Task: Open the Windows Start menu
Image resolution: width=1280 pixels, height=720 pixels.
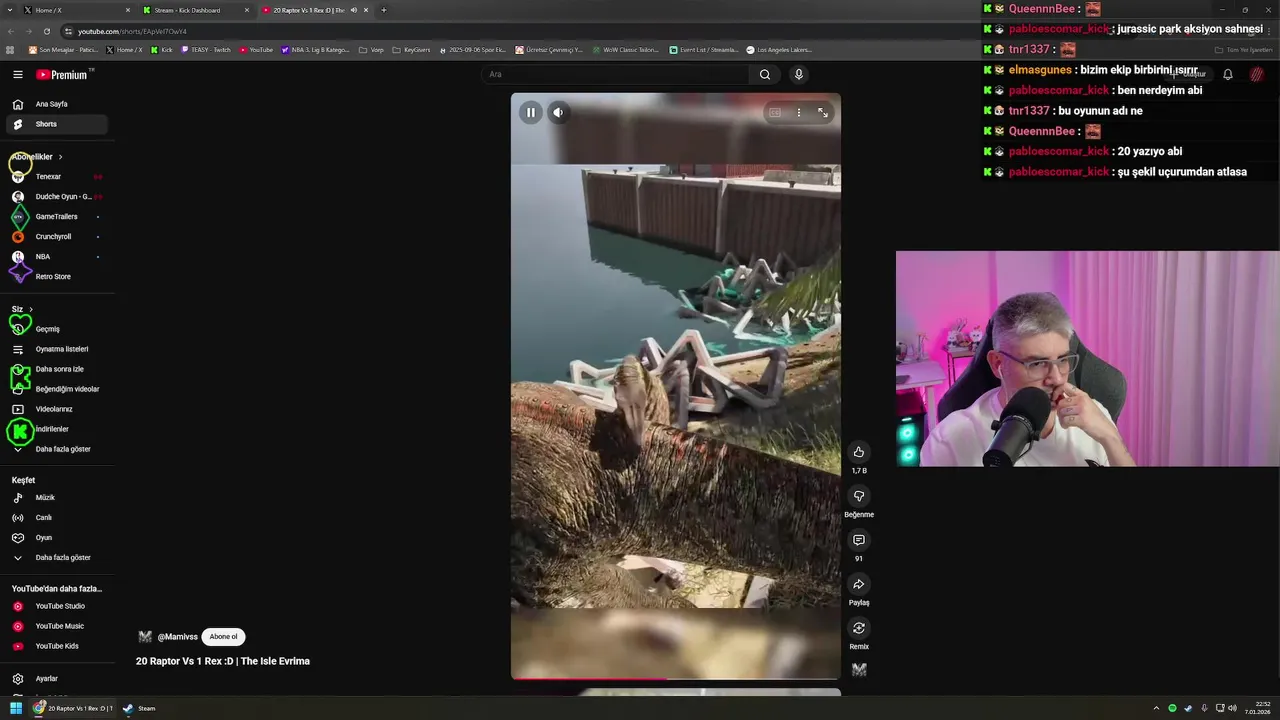Action: (16, 708)
